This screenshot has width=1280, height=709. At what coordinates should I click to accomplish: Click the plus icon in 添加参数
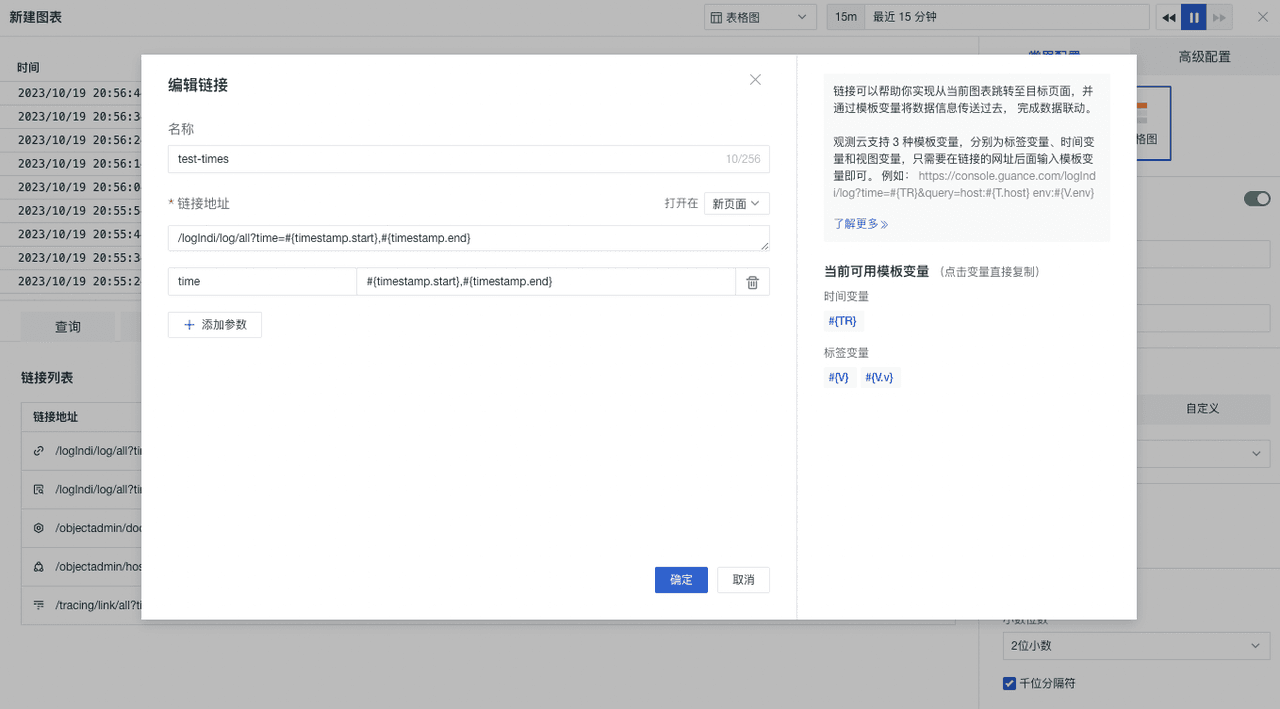189,325
